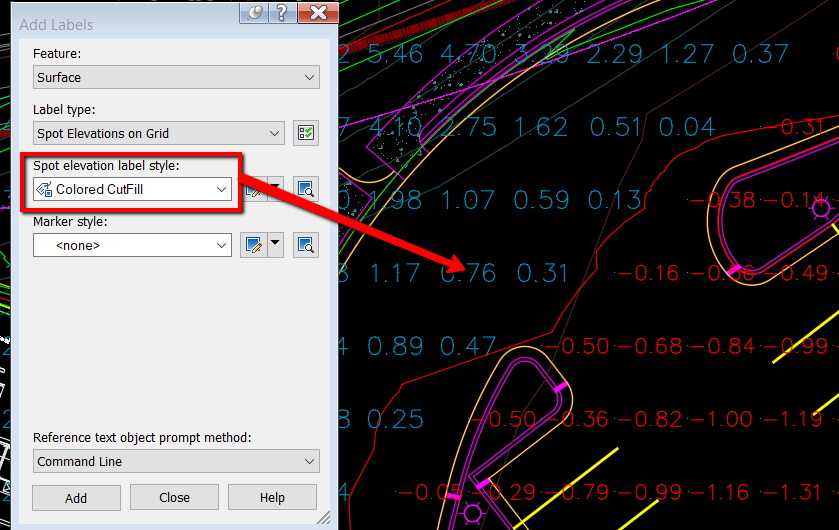This screenshot has width=839, height=530.
Task: Click the Add button
Action: click(76, 498)
